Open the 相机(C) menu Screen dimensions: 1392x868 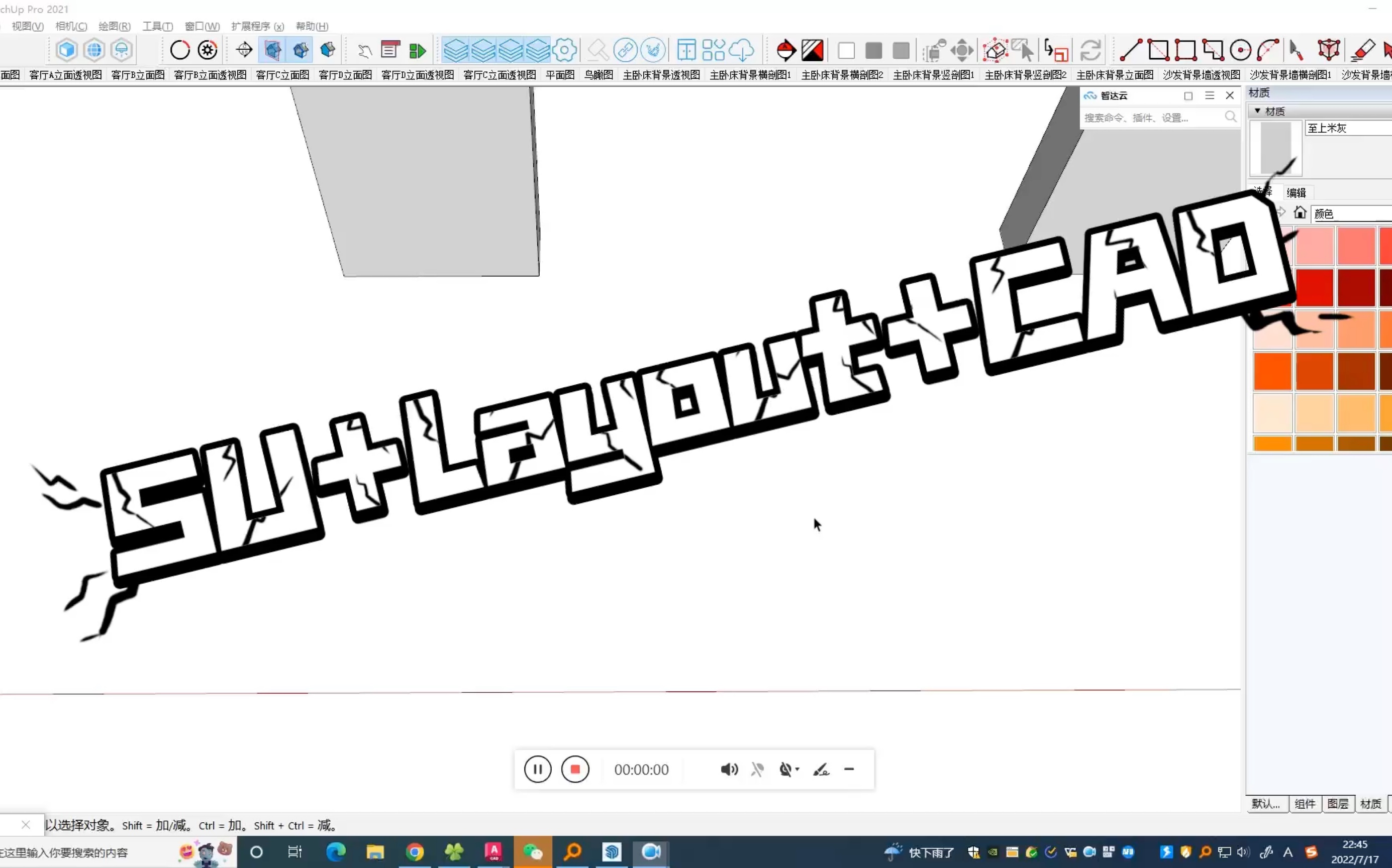pyautogui.click(x=71, y=27)
